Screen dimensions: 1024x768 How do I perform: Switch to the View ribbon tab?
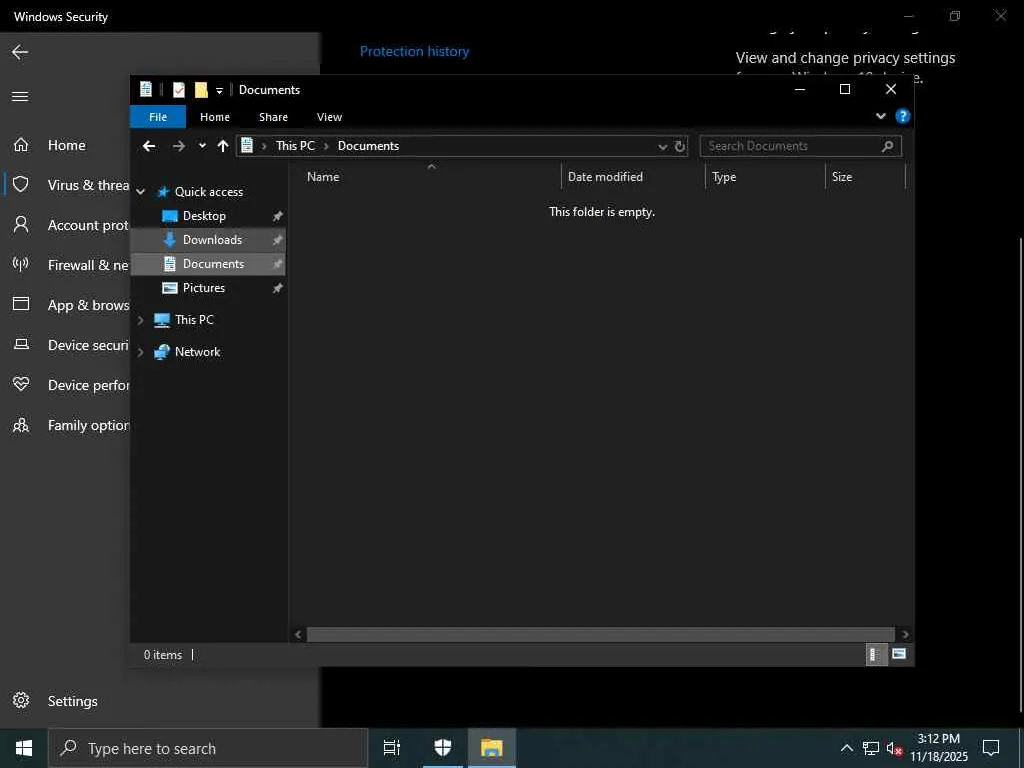[x=329, y=117]
